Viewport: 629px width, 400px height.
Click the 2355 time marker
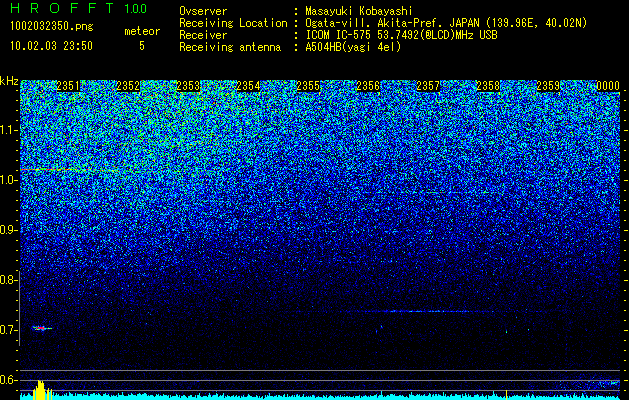point(308,86)
